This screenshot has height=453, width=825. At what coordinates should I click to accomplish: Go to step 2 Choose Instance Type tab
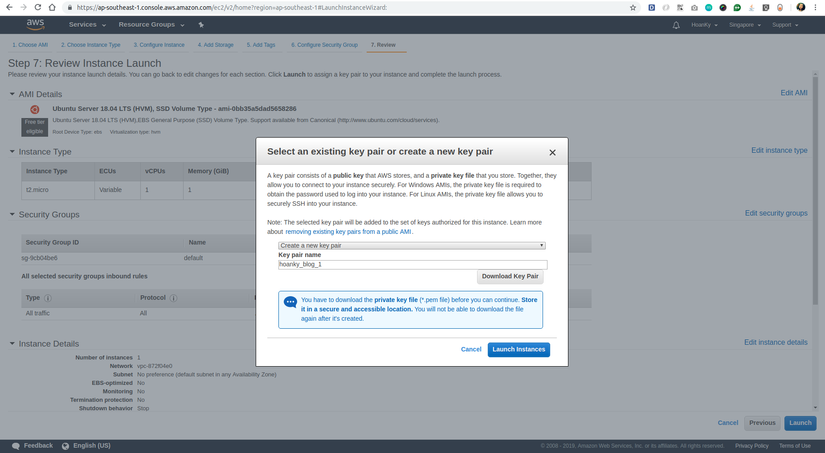90,45
